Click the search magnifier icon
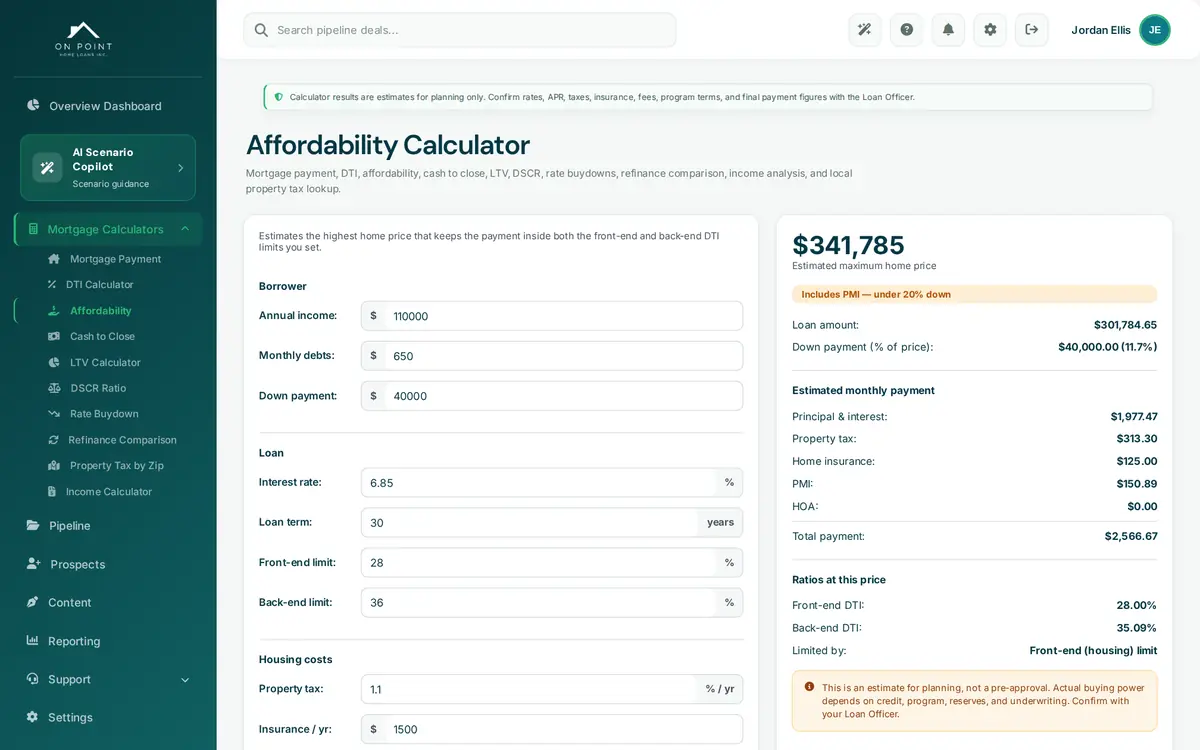 pyautogui.click(x=261, y=30)
